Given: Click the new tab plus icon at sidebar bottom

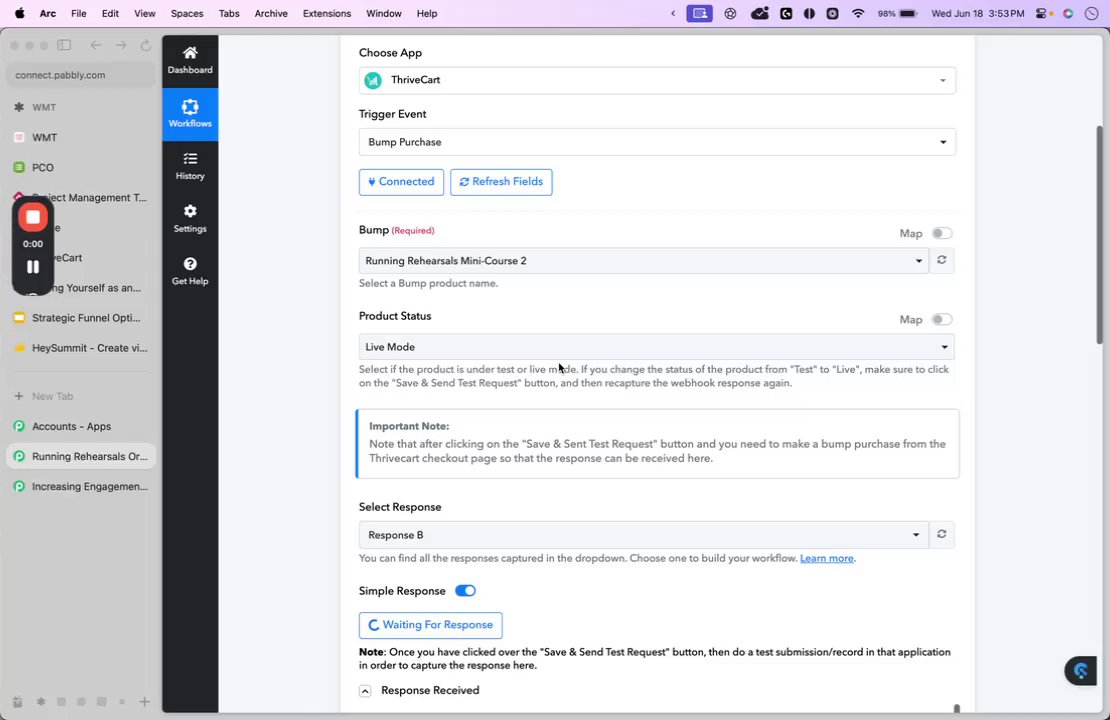Looking at the screenshot, I should [144, 702].
